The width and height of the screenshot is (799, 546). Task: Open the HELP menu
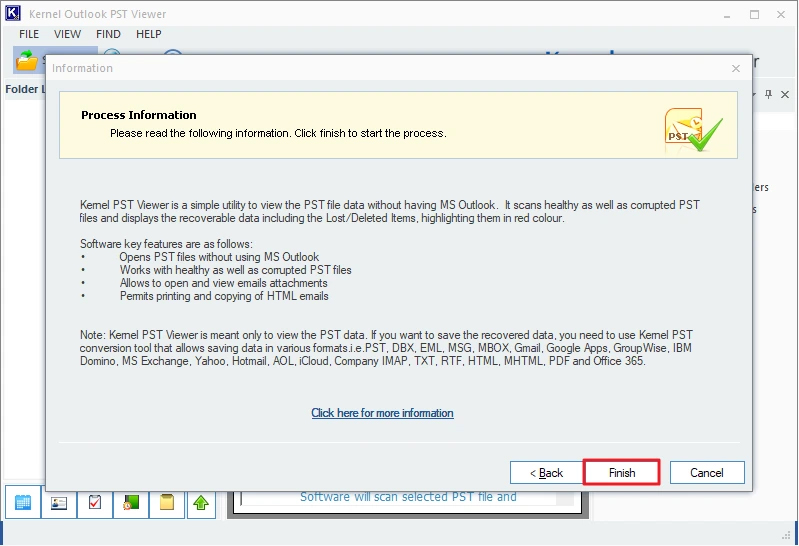148,34
